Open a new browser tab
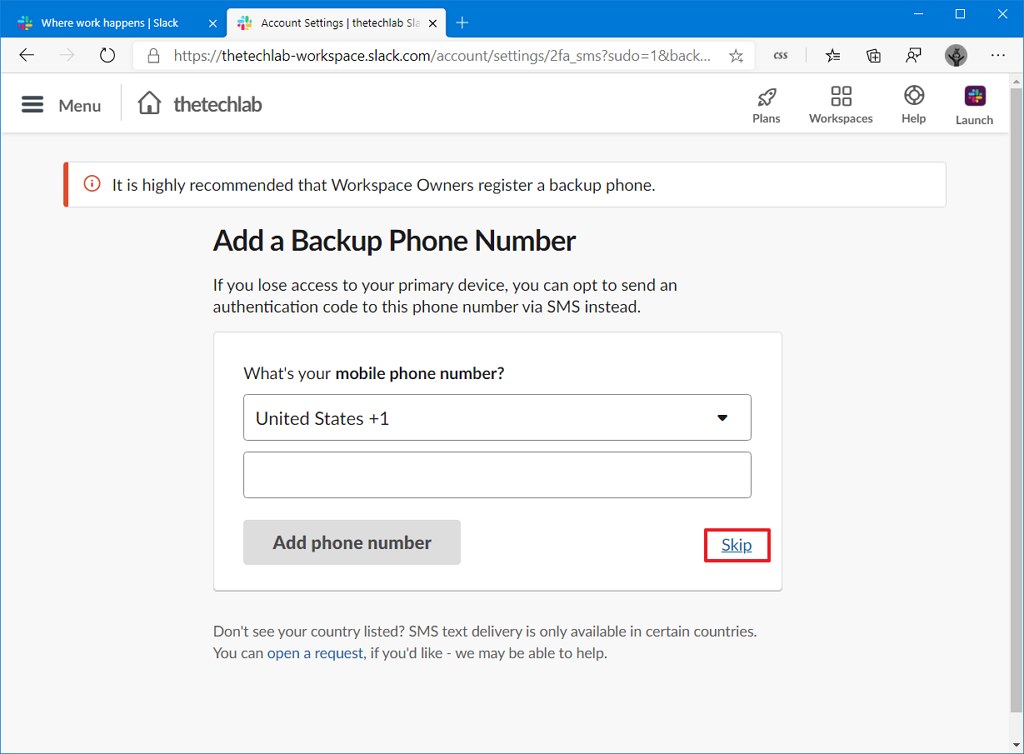Viewport: 1024px width, 754px height. click(x=462, y=22)
